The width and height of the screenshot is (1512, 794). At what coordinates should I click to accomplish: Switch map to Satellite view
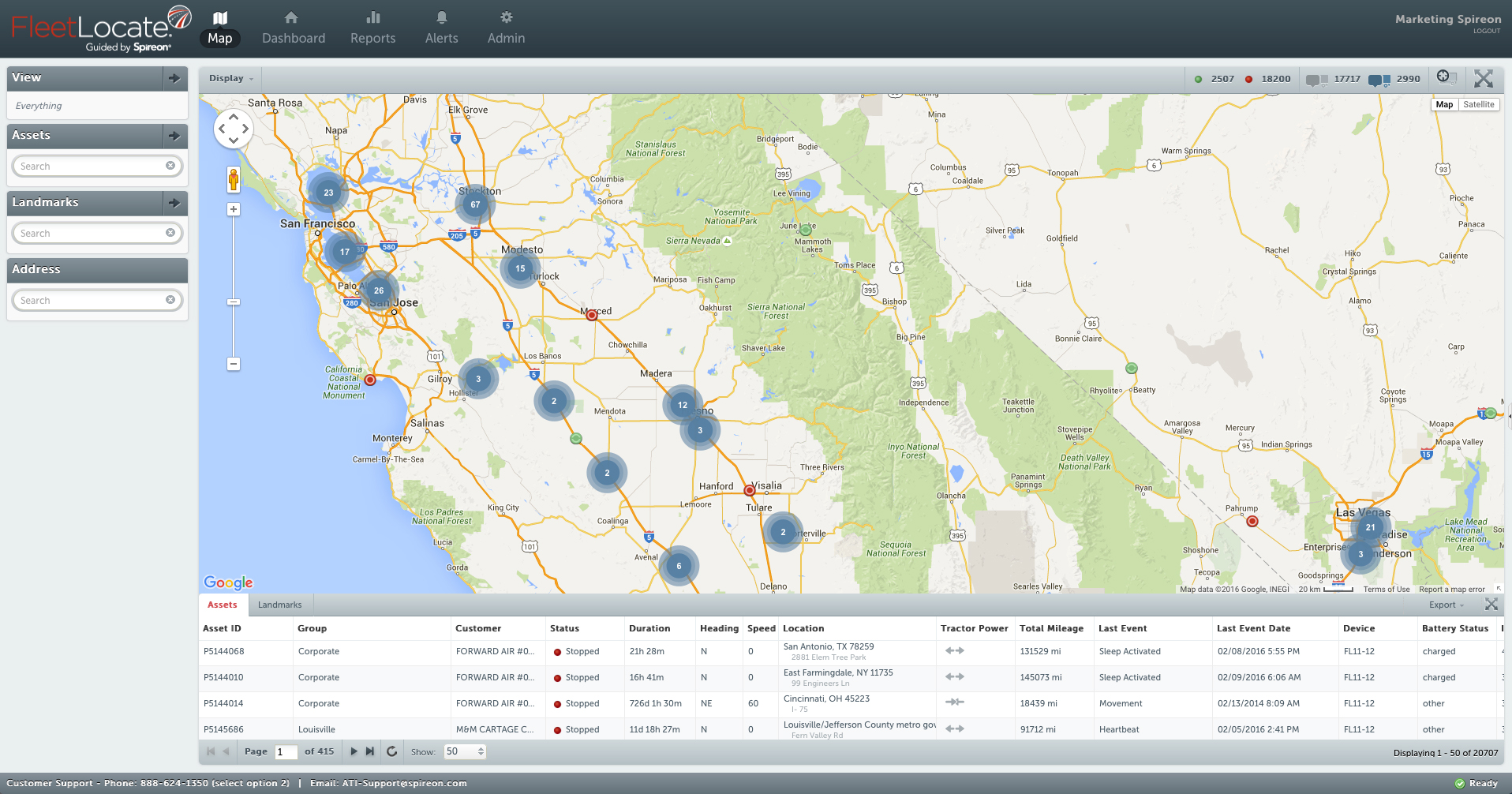pos(1478,104)
